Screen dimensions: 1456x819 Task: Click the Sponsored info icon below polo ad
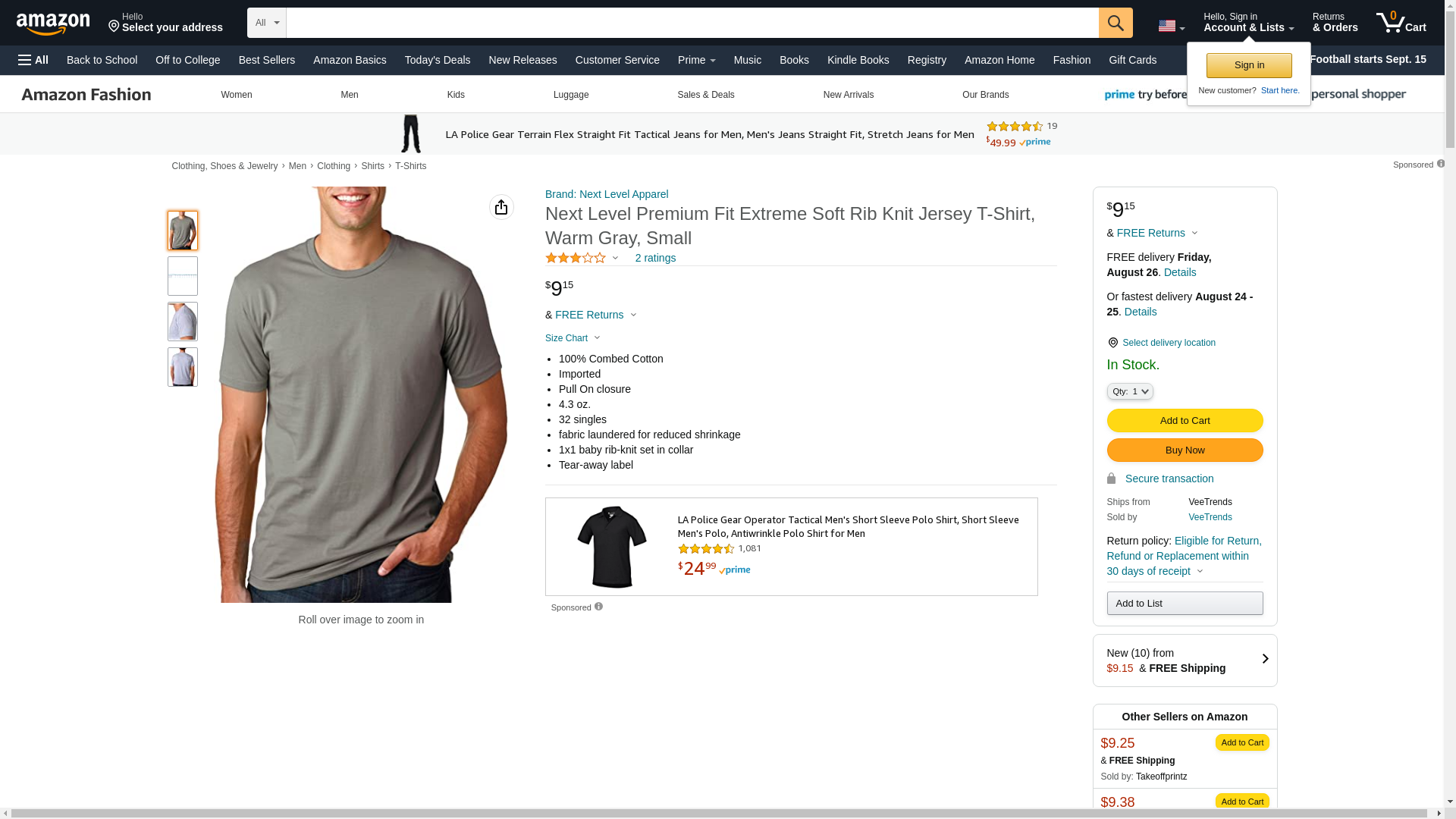click(599, 607)
